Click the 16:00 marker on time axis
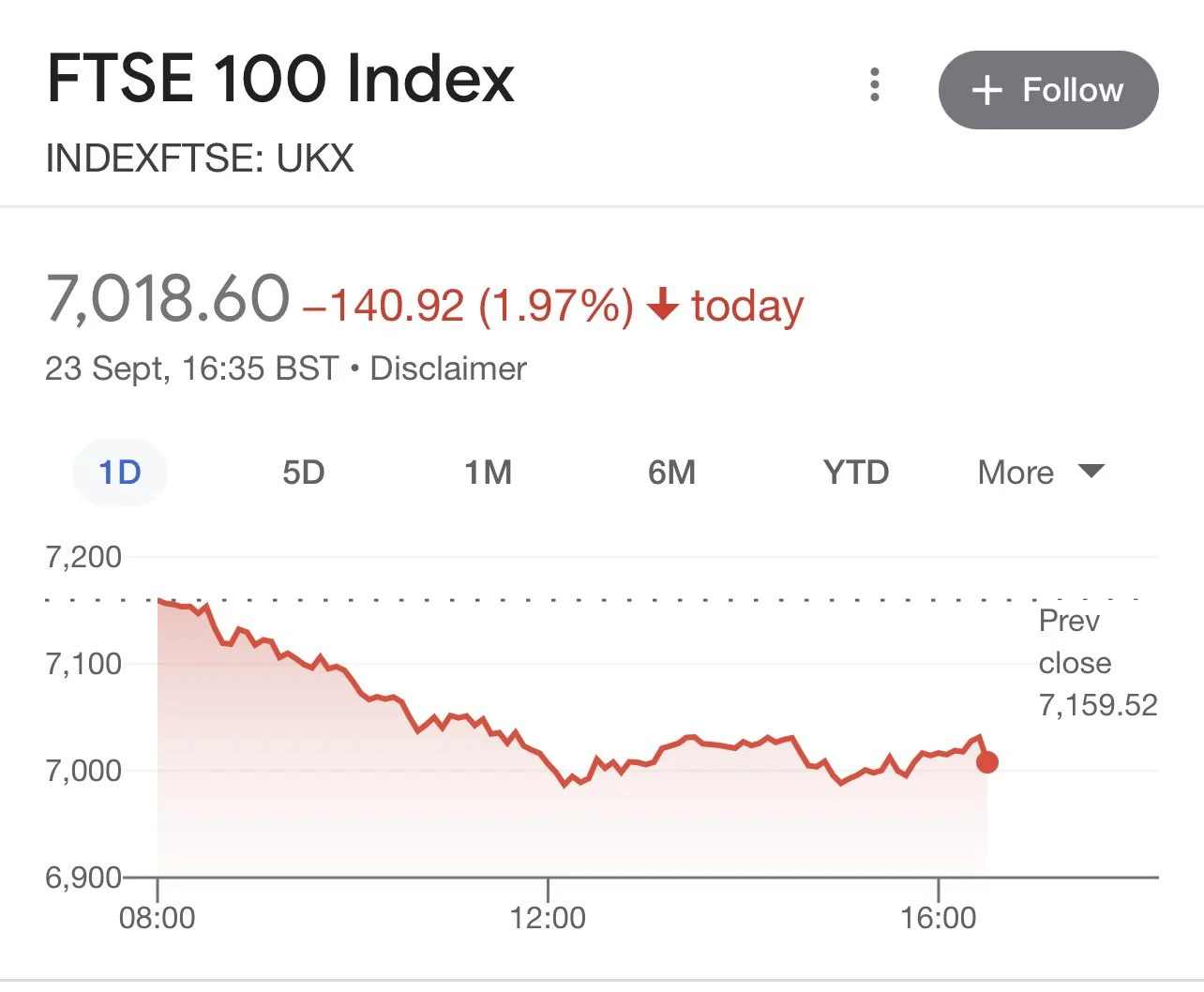1204x992 pixels. (x=939, y=917)
